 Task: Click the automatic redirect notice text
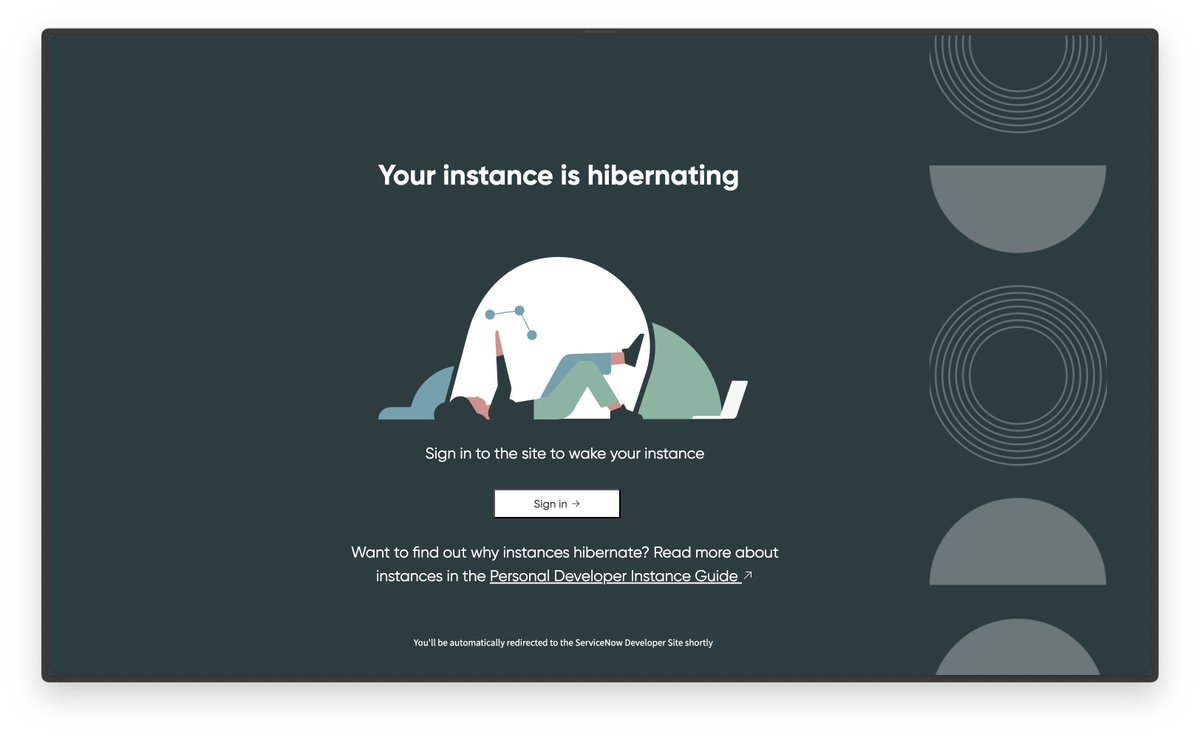(563, 643)
